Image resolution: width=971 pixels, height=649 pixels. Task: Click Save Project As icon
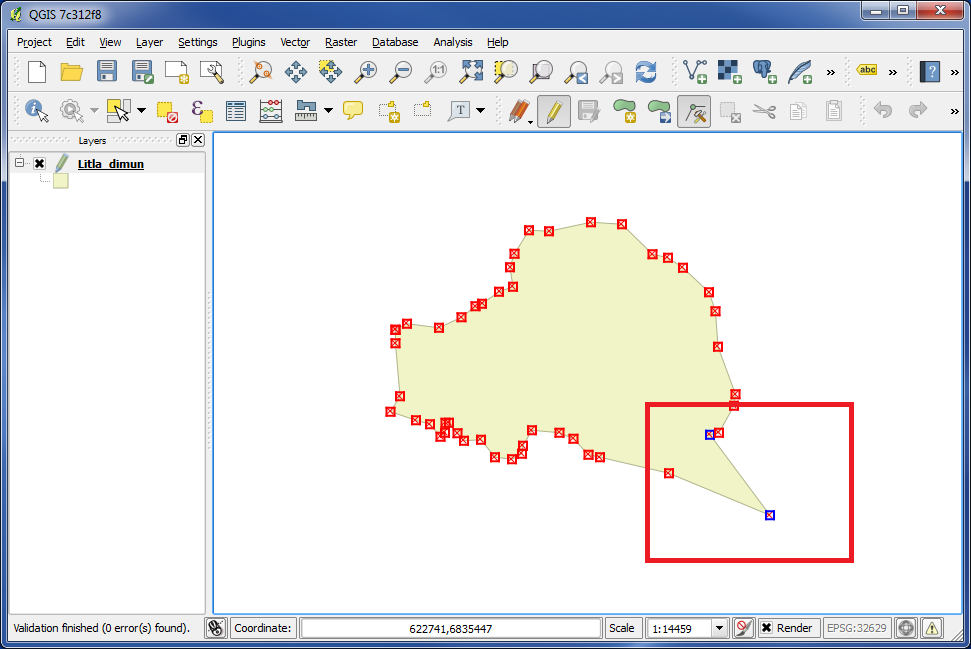pyautogui.click(x=142, y=72)
